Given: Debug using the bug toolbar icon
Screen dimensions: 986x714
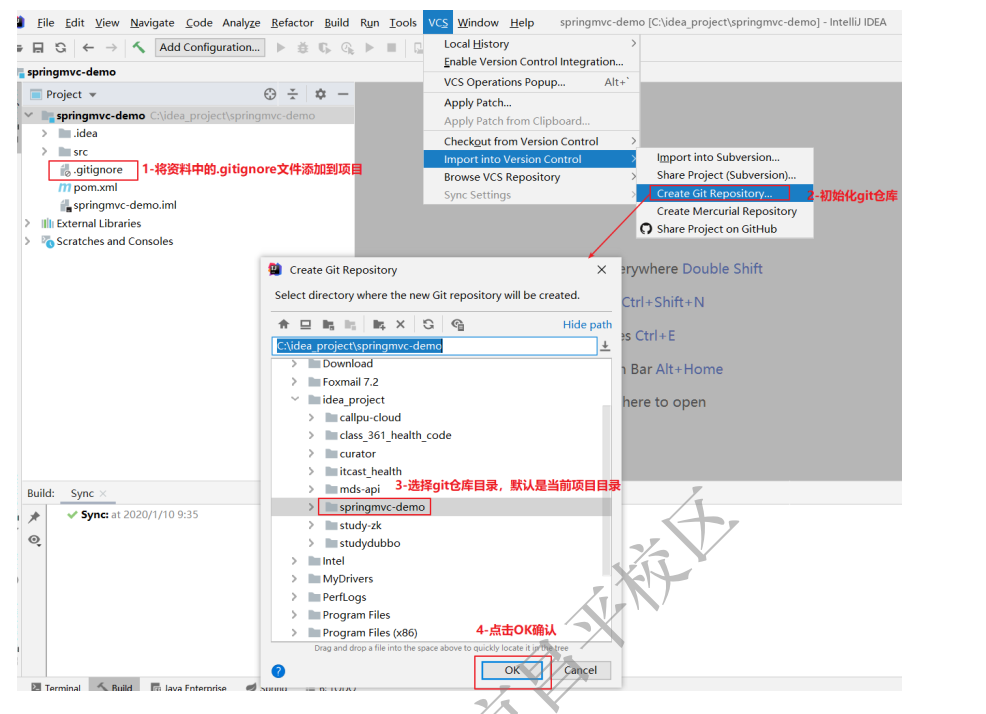Looking at the screenshot, I should coord(302,47).
